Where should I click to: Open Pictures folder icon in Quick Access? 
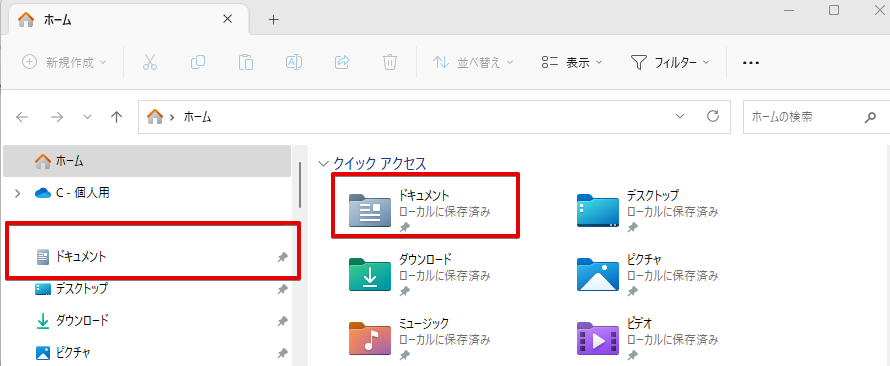598,275
